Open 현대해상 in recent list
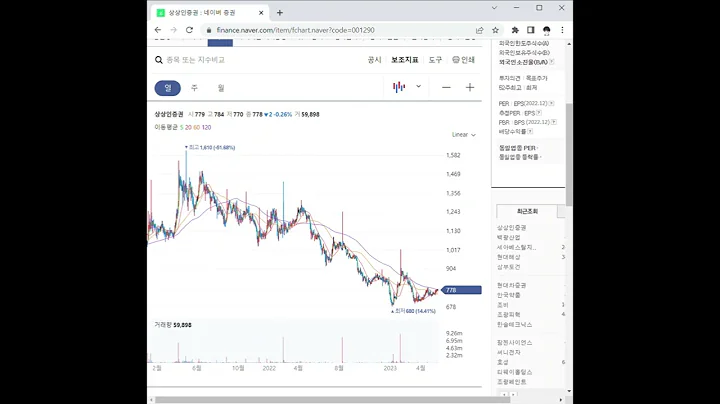The width and height of the screenshot is (720, 404). (509, 257)
